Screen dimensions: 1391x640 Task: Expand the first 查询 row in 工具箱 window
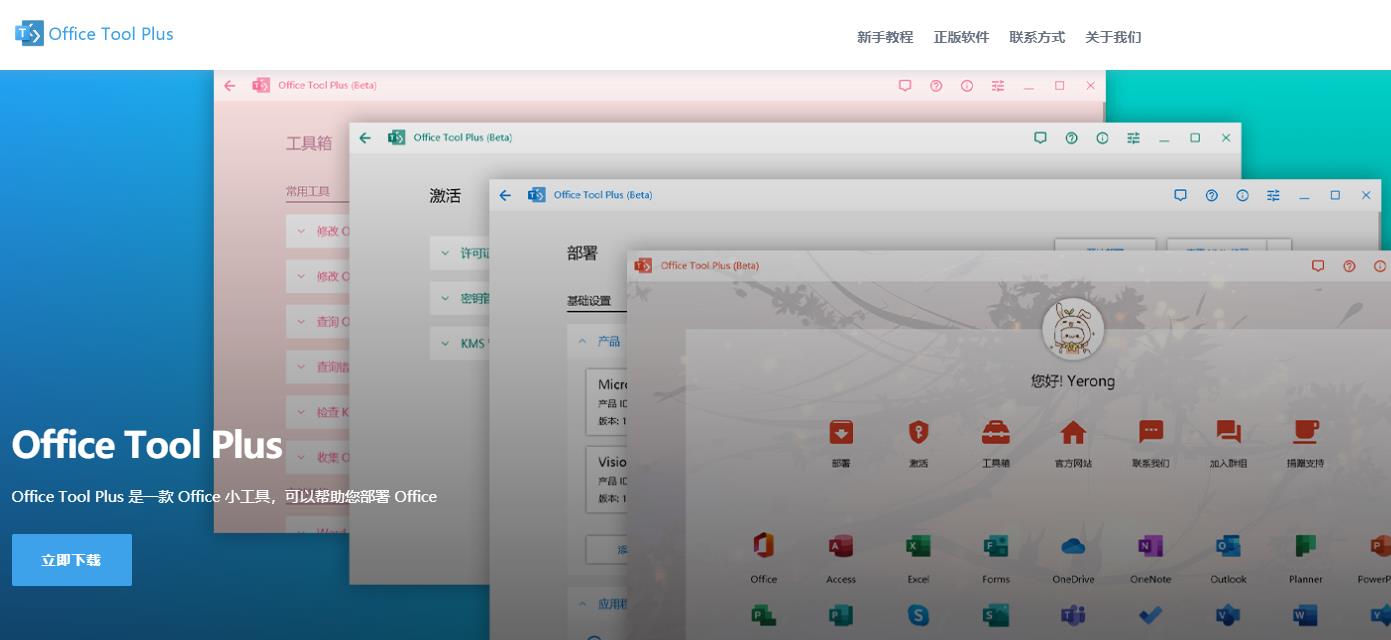click(318, 321)
